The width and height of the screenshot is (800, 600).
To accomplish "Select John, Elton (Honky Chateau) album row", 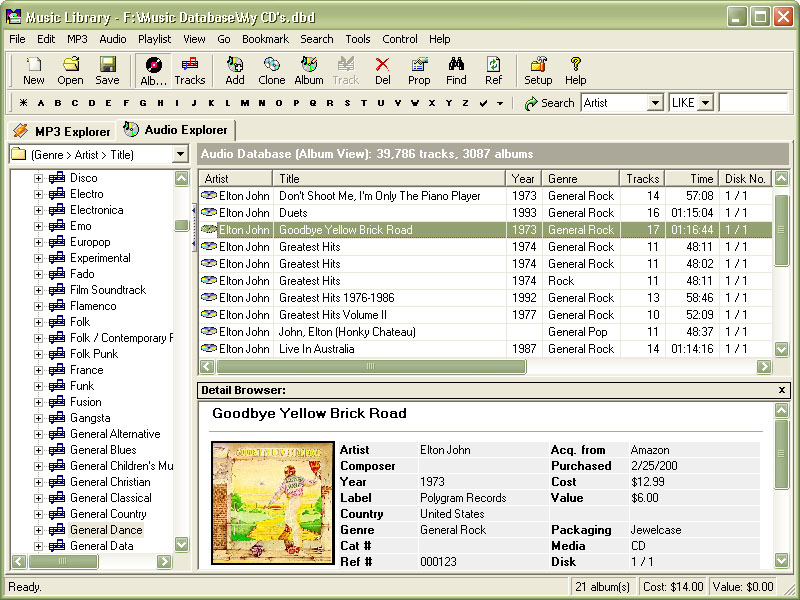I will point(485,332).
